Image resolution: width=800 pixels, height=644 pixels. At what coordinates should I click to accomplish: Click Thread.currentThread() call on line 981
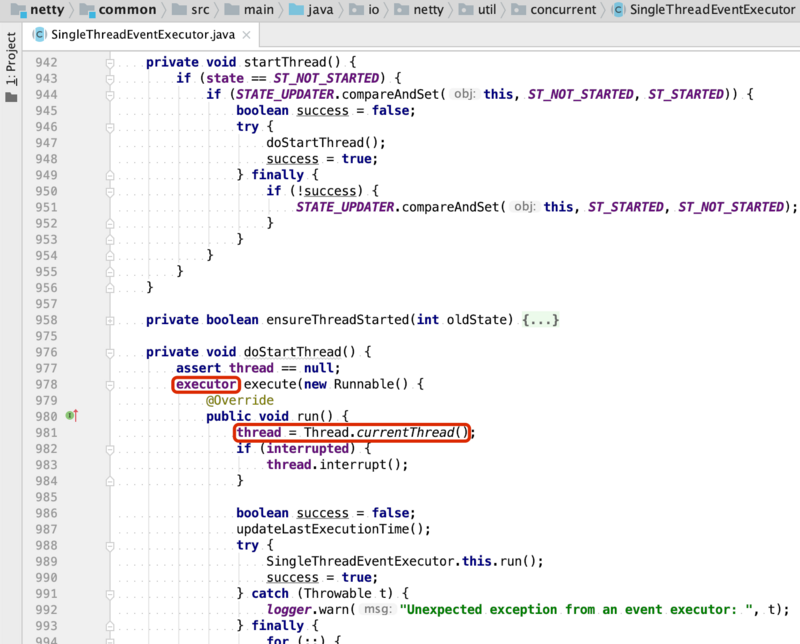386,432
